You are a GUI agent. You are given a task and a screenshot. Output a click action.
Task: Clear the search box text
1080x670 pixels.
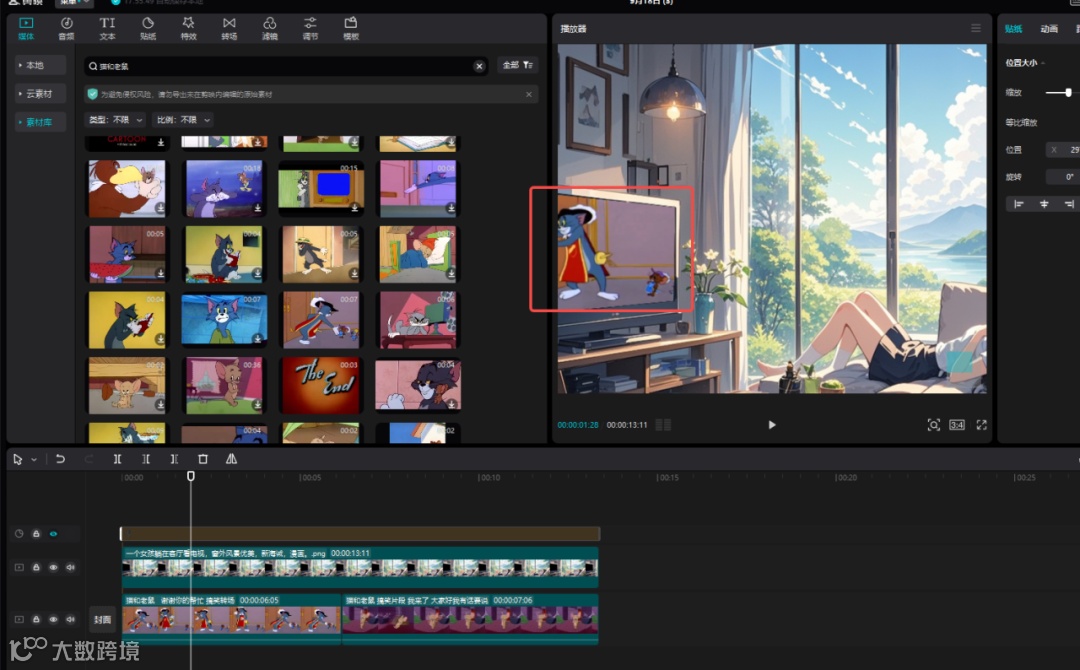[479, 66]
